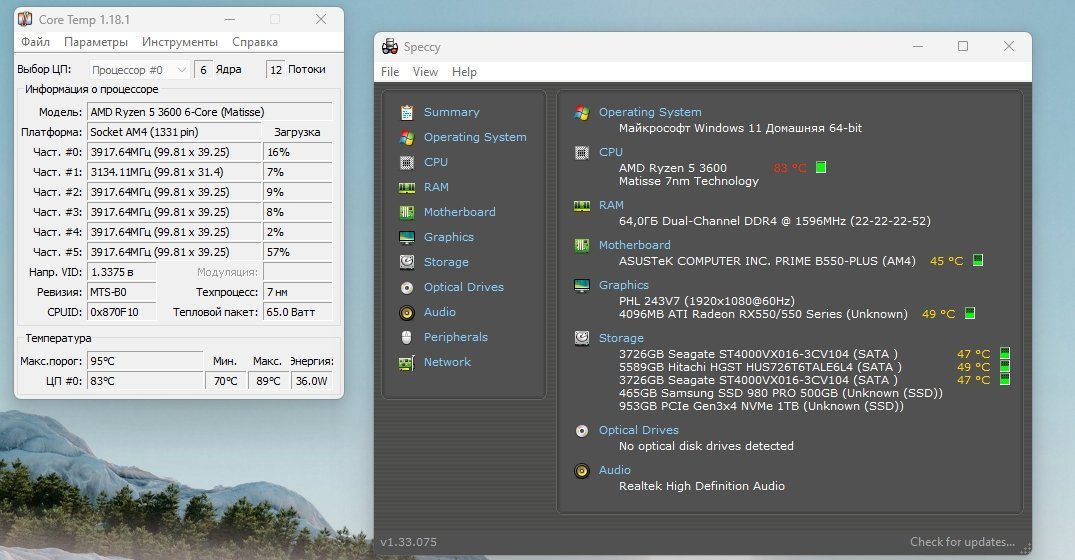Open the Параметры menu in Core Temp
The width and height of the screenshot is (1075, 560).
point(96,42)
